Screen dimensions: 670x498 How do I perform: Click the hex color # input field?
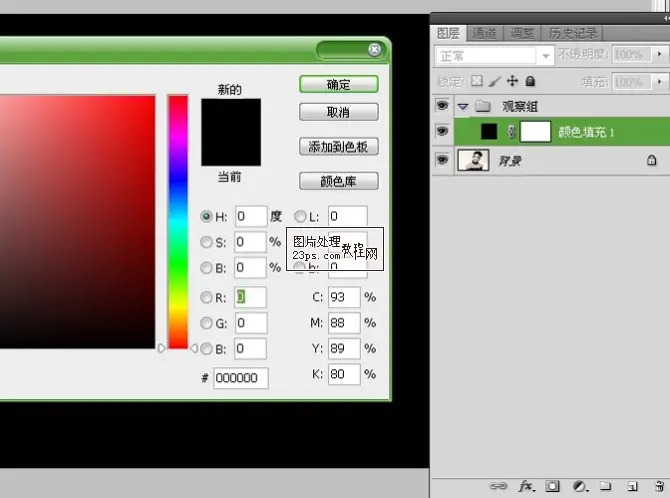tap(240, 378)
